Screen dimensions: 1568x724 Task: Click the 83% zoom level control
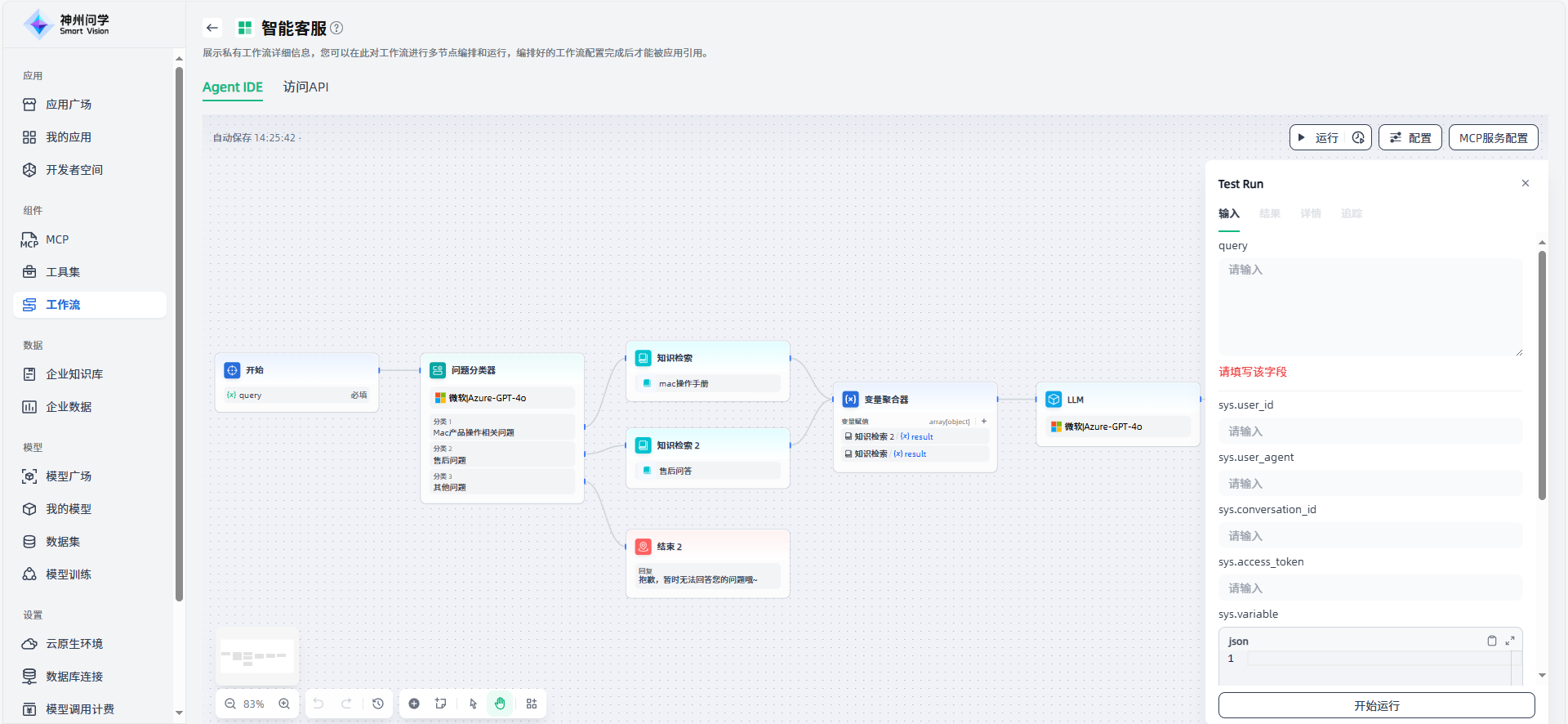coord(254,704)
